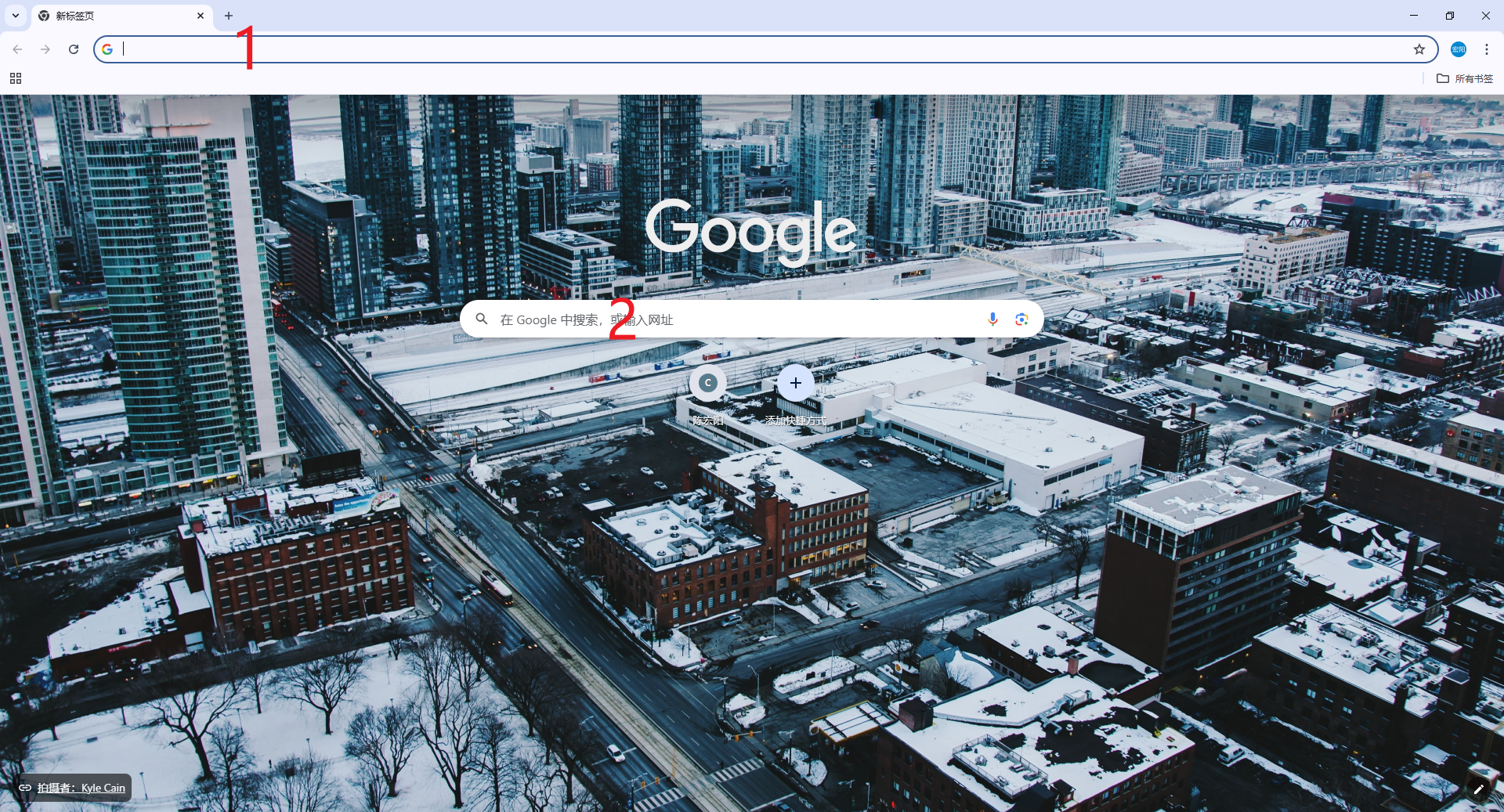Image resolution: width=1504 pixels, height=812 pixels.
Task: Select the 新标签页 tab
Action: pos(121,16)
